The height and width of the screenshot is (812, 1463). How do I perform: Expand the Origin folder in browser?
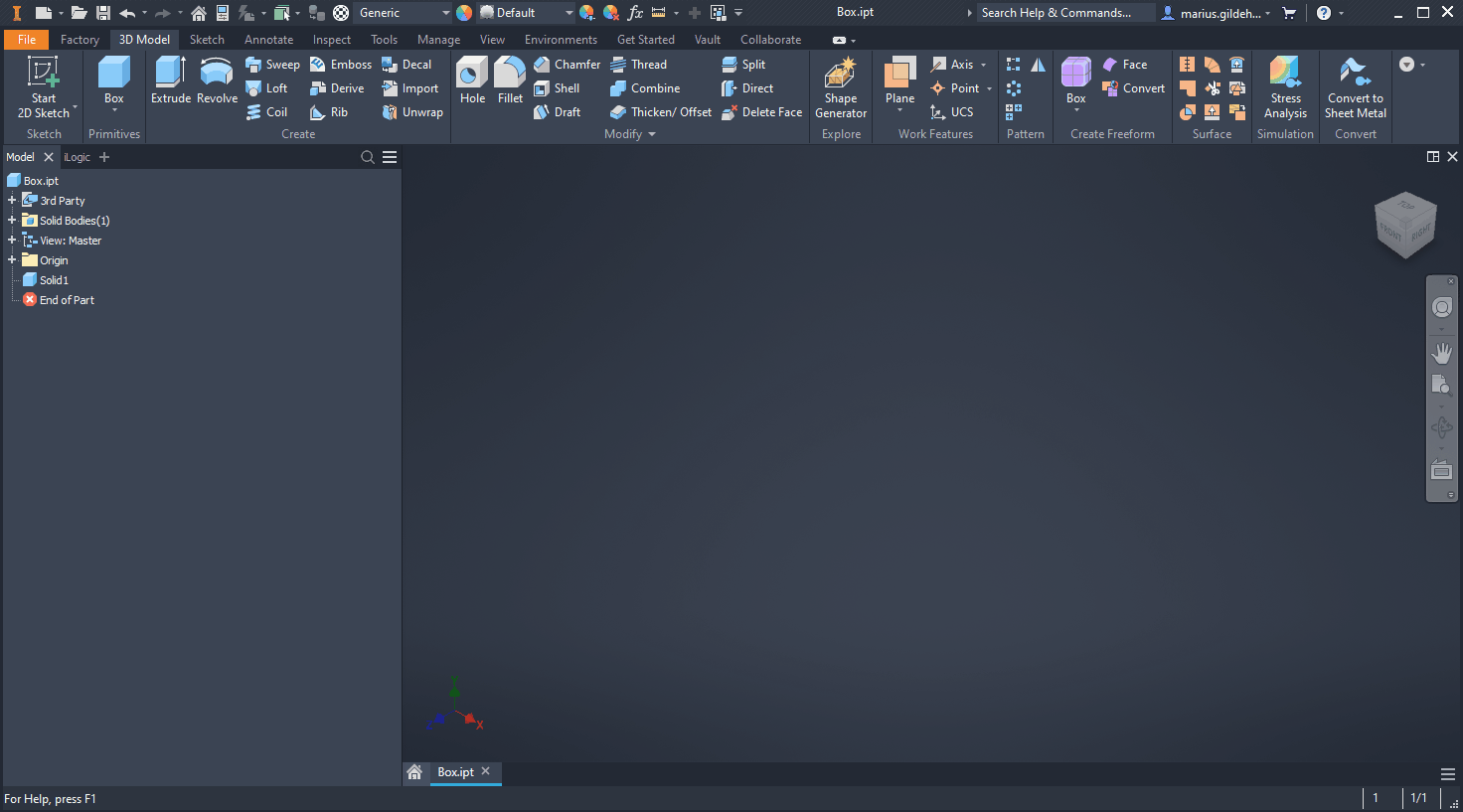tap(12, 259)
